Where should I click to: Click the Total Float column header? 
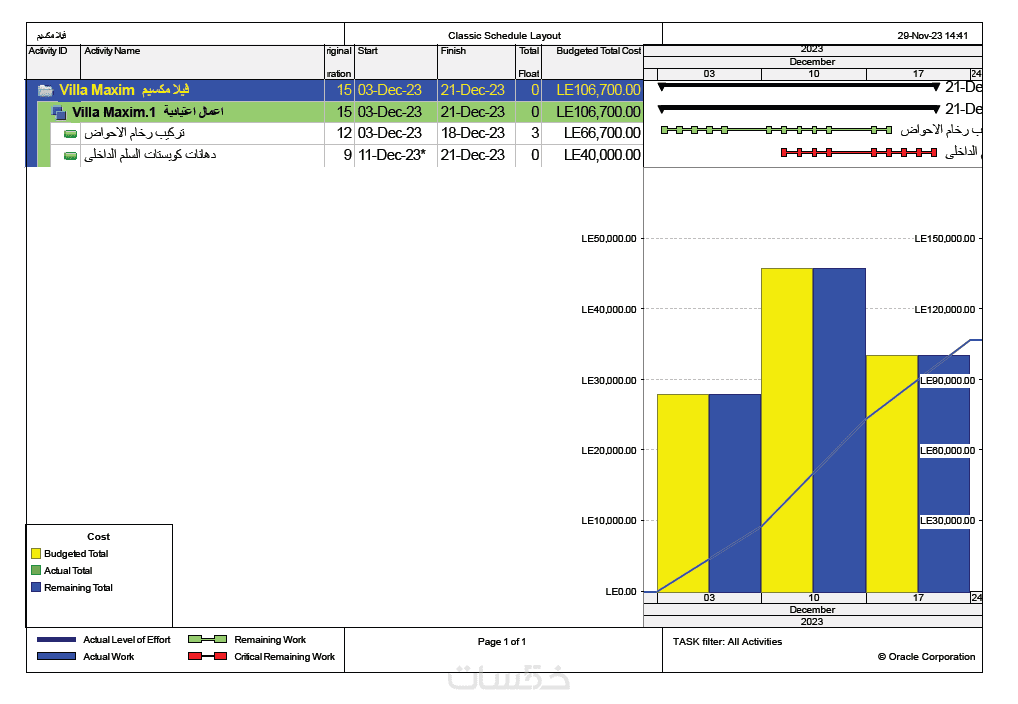click(528, 62)
